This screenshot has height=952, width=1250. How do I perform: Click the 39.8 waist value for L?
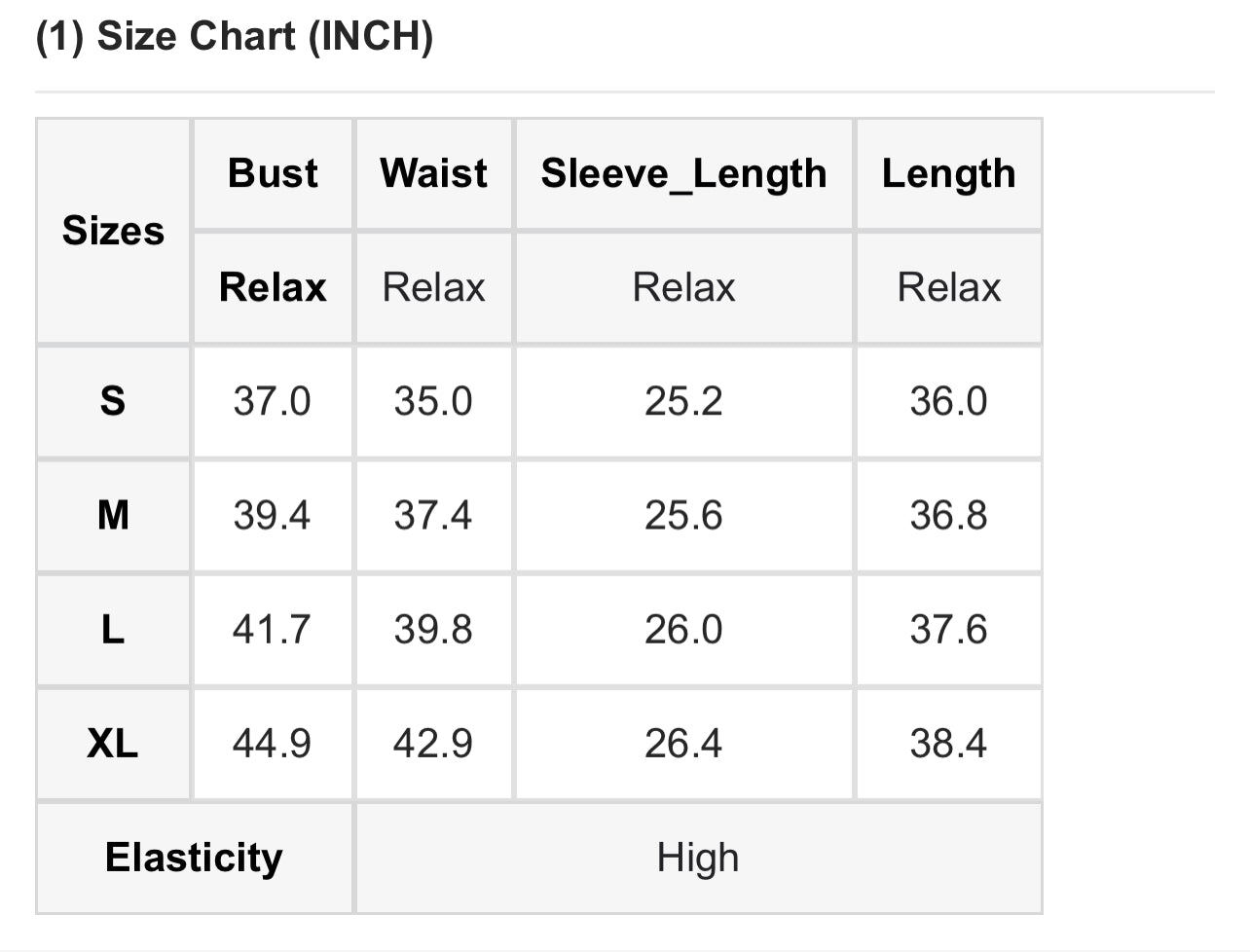(433, 630)
